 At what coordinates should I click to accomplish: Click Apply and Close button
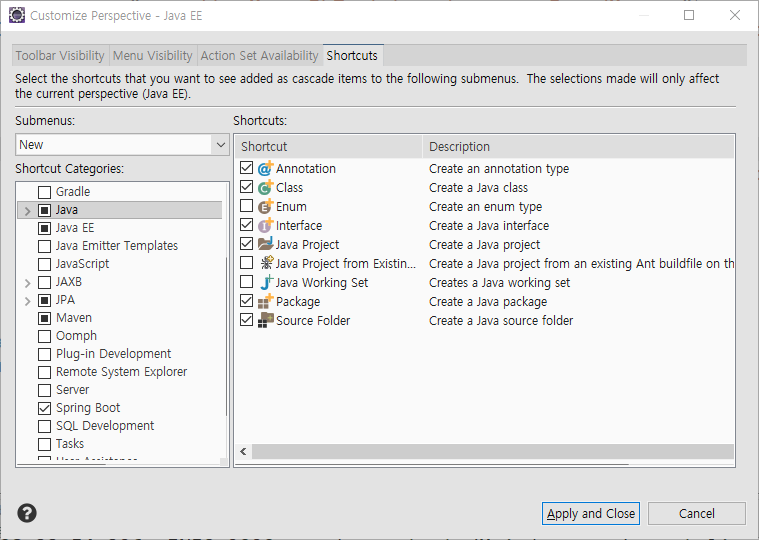[591, 513]
